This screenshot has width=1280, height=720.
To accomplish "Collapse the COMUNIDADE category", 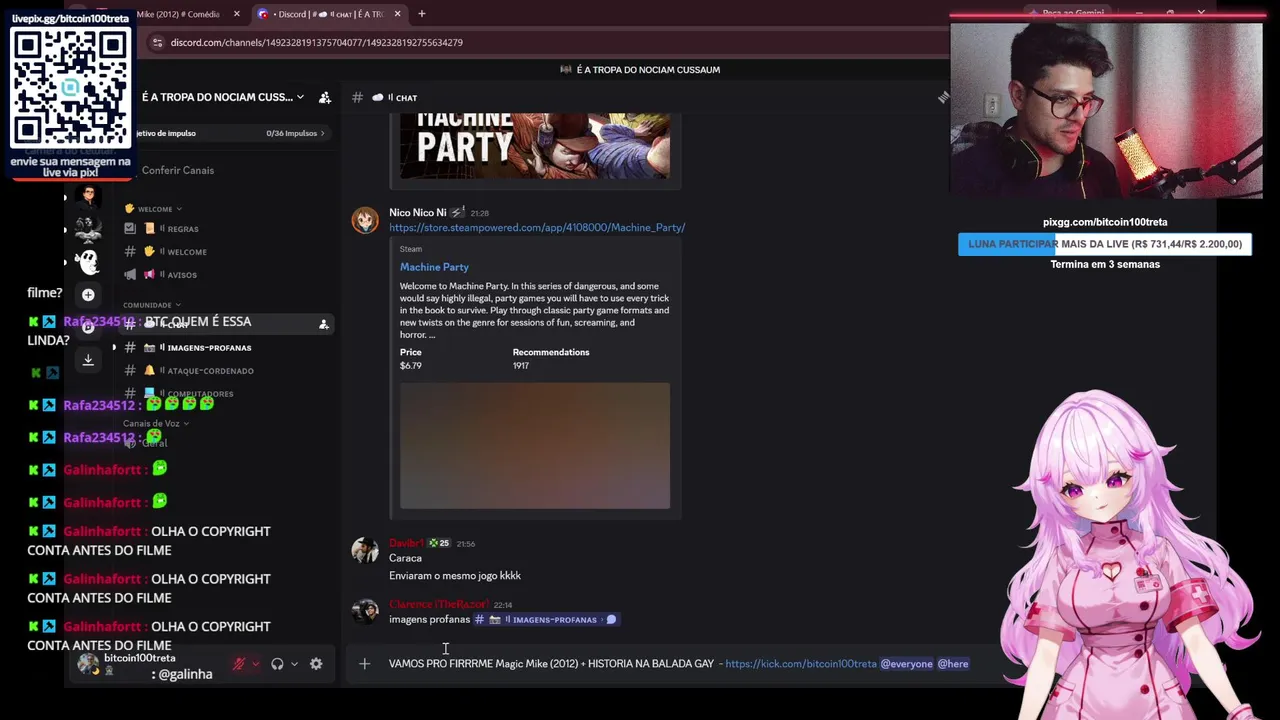I will coord(152,305).
